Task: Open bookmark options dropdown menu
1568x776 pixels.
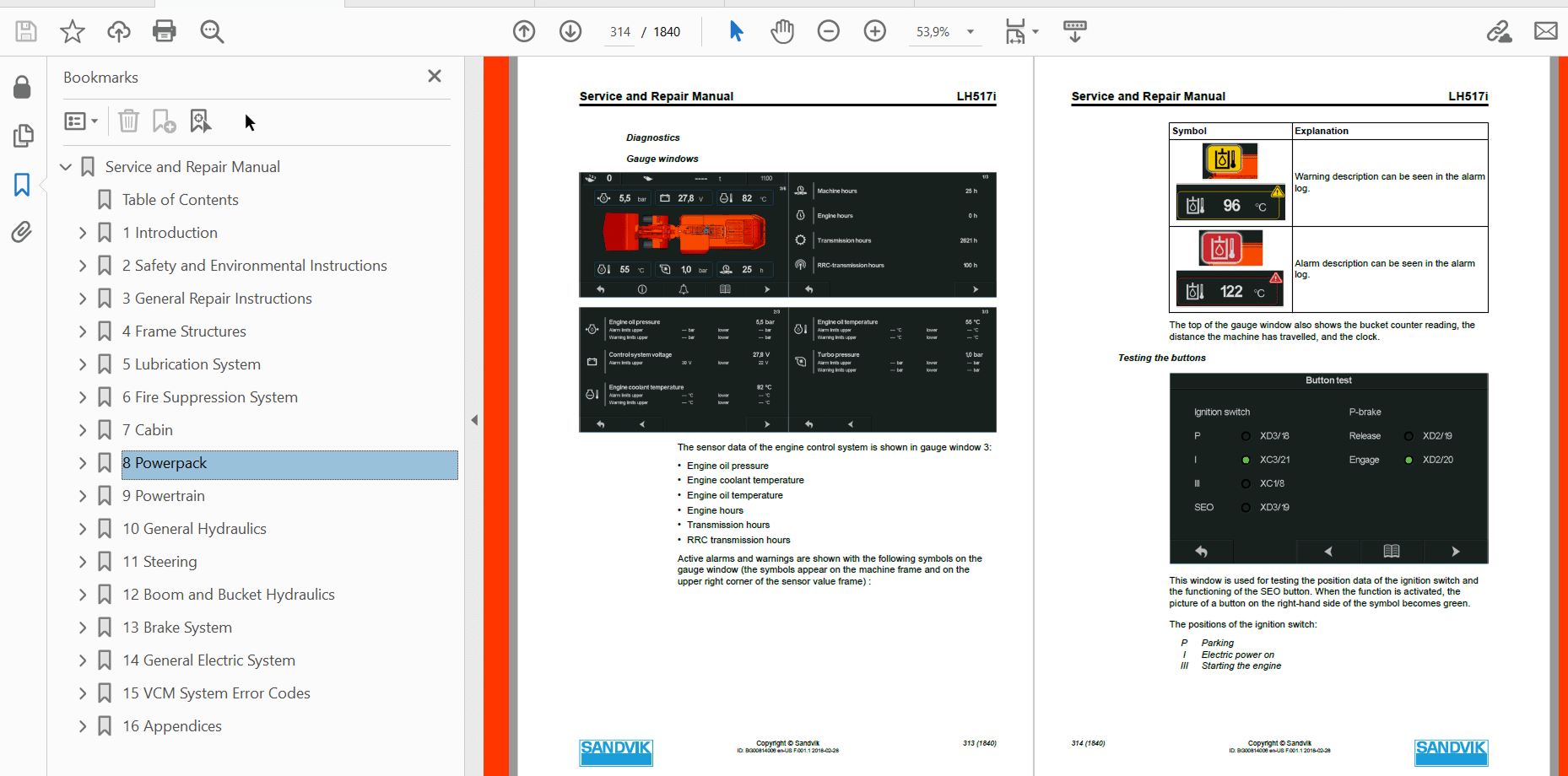Action: click(81, 121)
